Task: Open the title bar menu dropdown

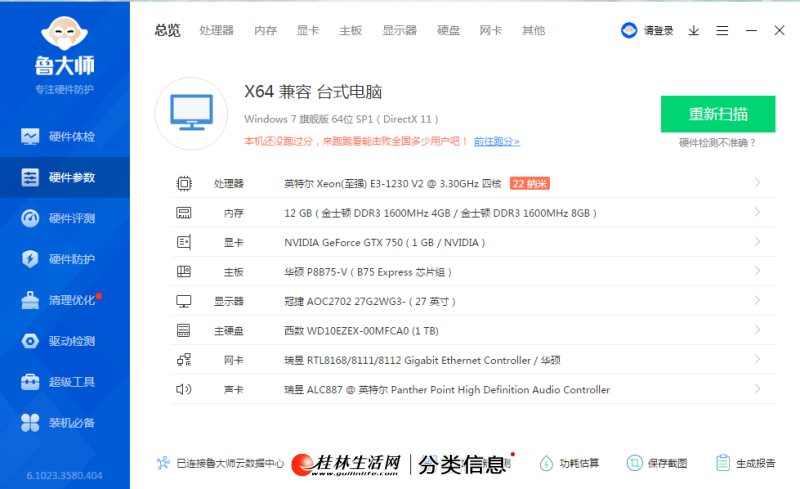Action: (723, 31)
